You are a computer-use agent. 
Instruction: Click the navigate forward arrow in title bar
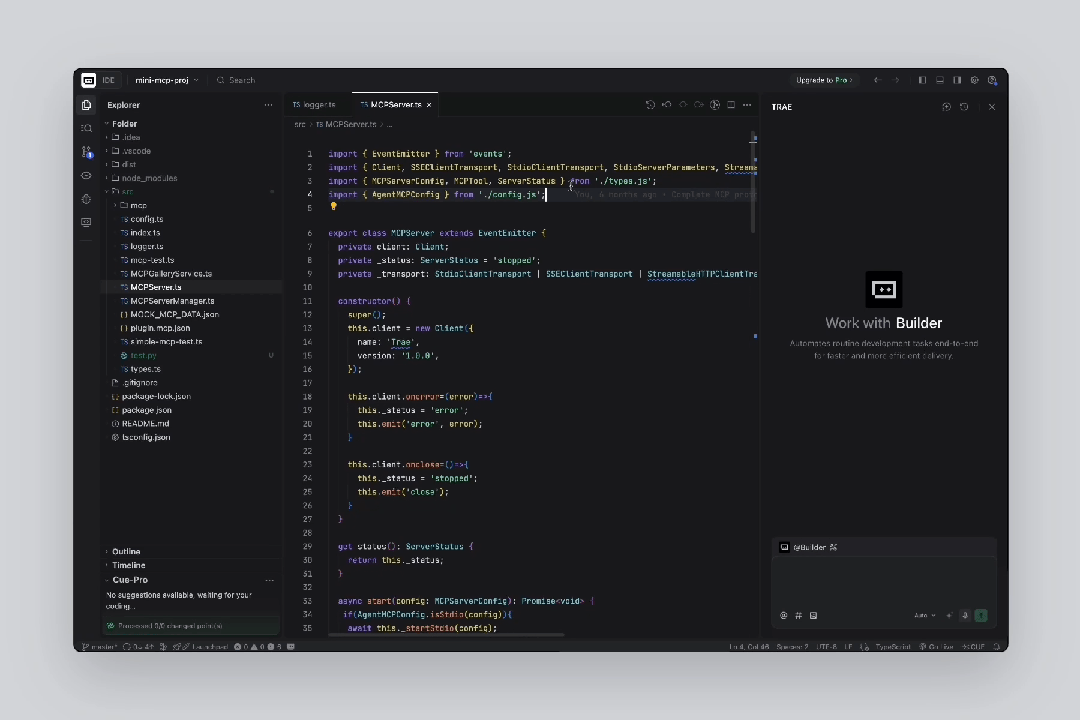895,81
